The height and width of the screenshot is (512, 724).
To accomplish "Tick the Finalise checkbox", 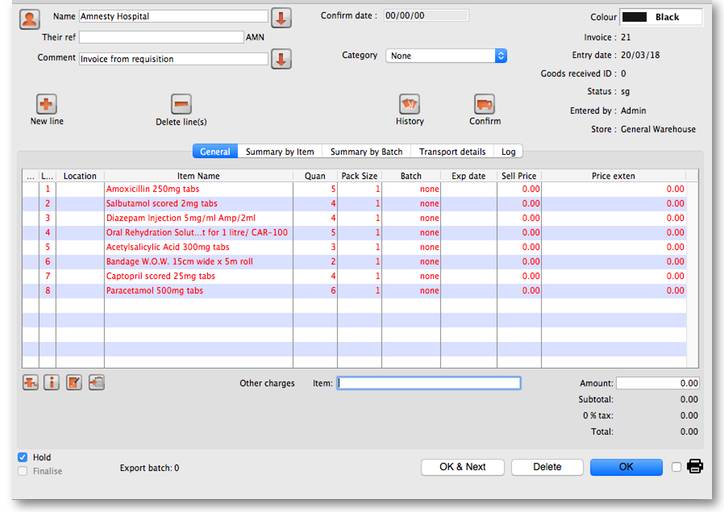I will click(23, 471).
